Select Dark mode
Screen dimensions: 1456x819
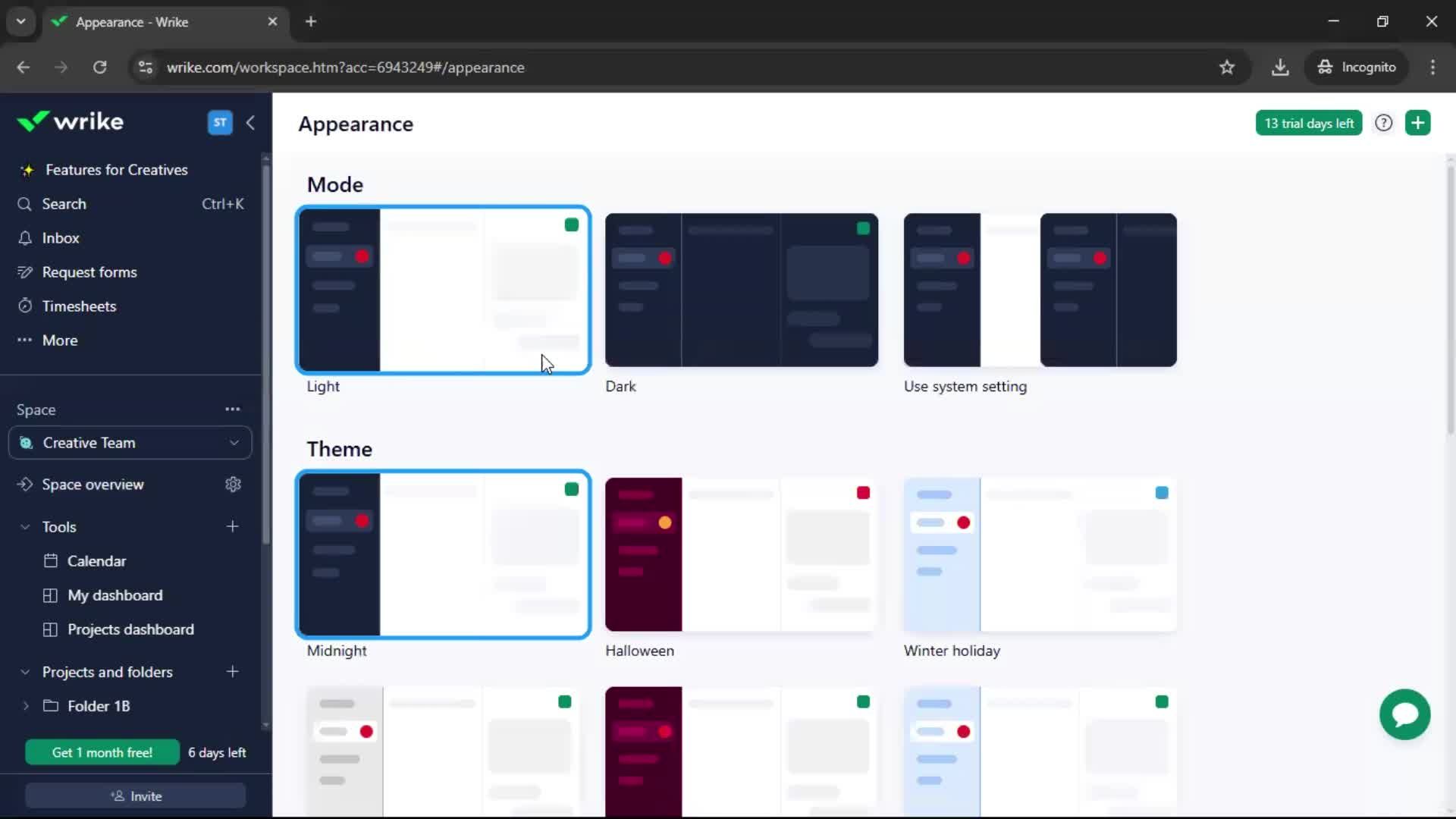pos(742,290)
